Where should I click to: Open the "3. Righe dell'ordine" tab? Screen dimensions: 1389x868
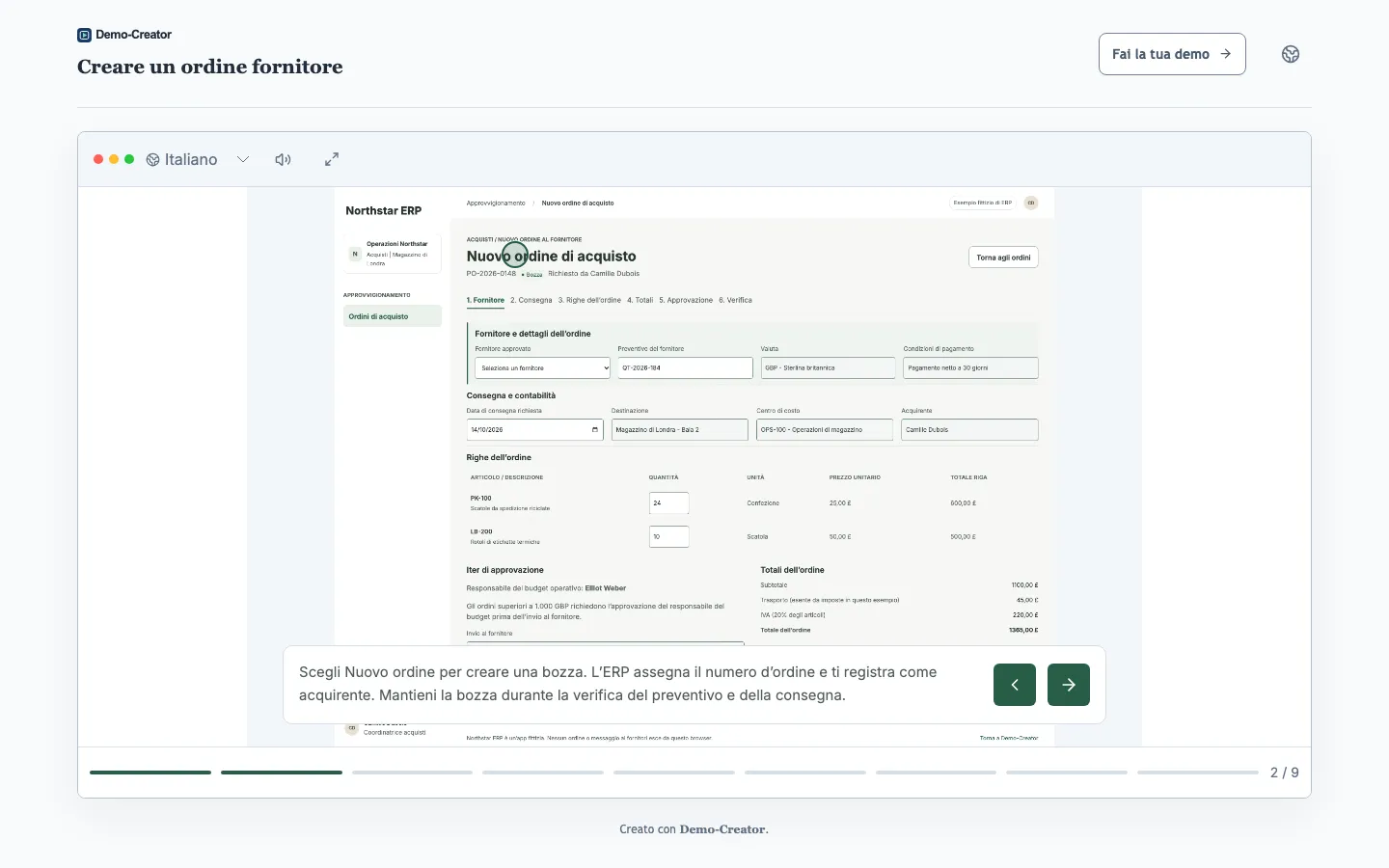589,300
